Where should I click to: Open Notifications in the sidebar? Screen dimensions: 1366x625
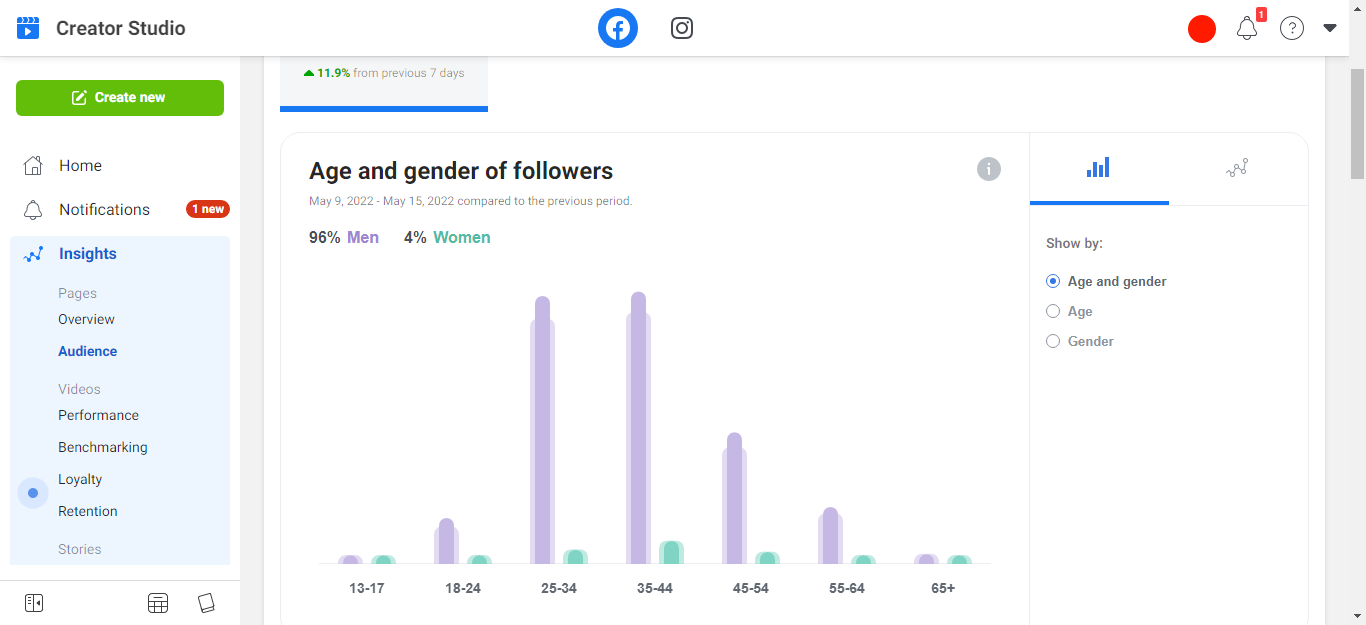click(104, 210)
